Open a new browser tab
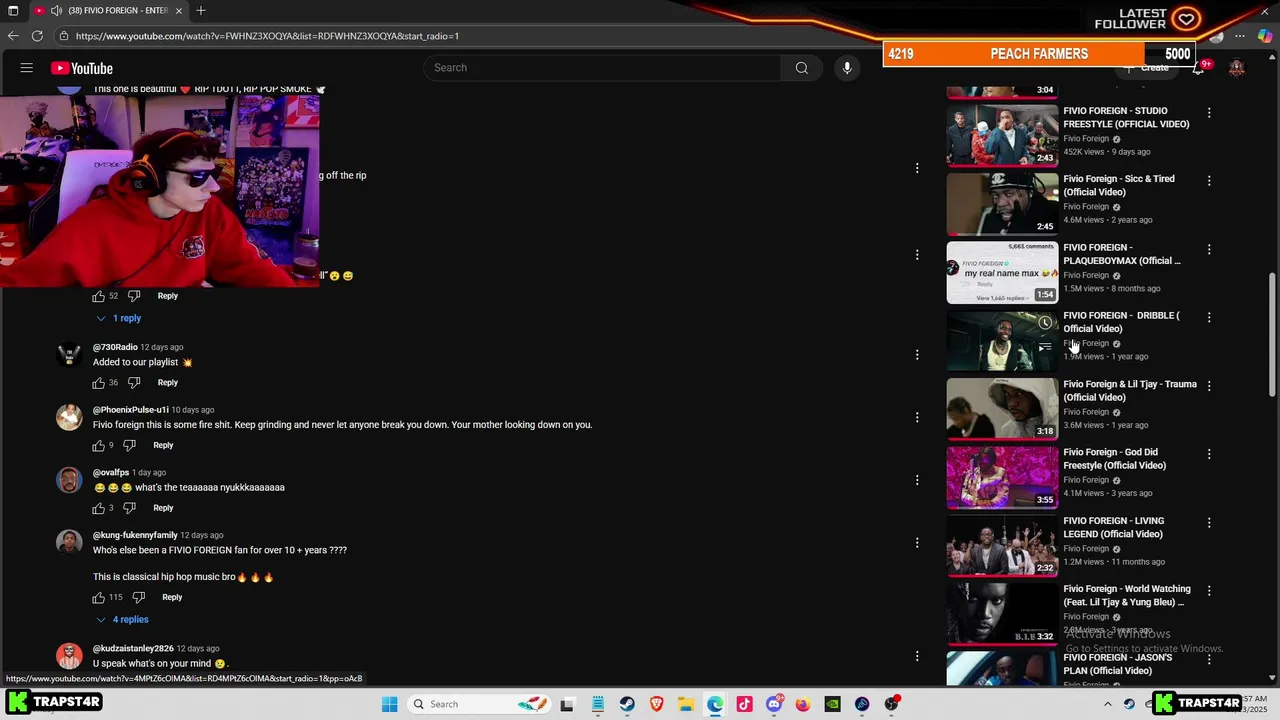Image resolution: width=1280 pixels, height=720 pixels. coord(201,10)
